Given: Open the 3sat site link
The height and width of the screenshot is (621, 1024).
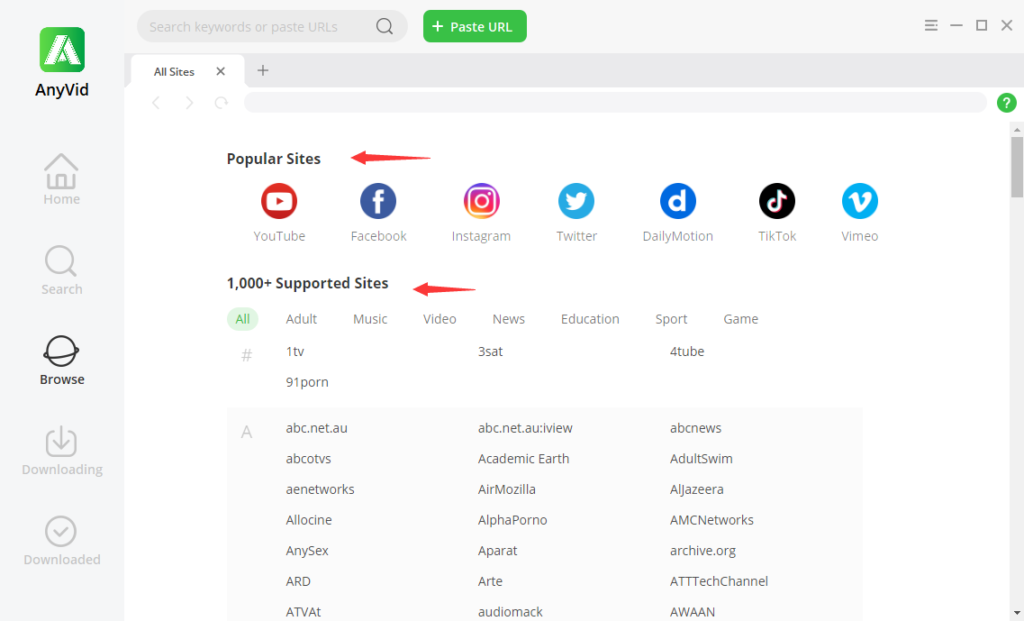Looking at the screenshot, I should [x=490, y=351].
